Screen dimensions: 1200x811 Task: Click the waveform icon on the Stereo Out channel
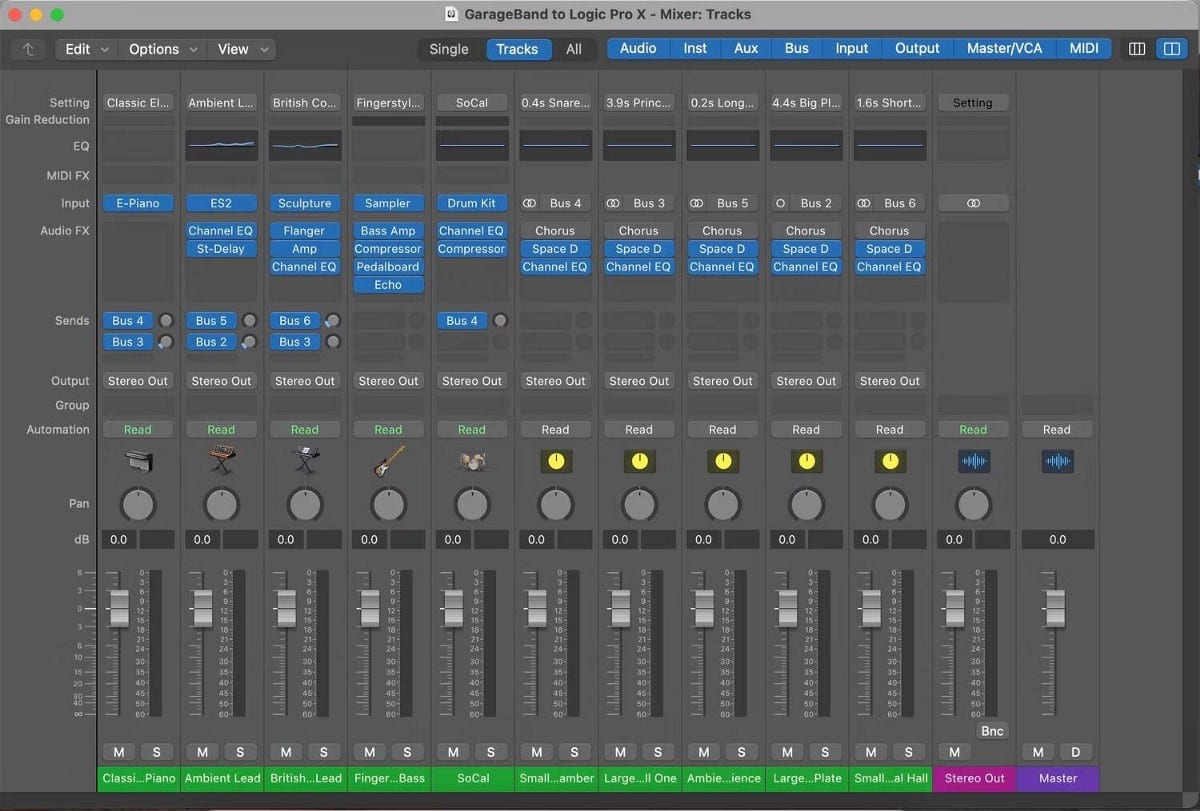pos(973,461)
